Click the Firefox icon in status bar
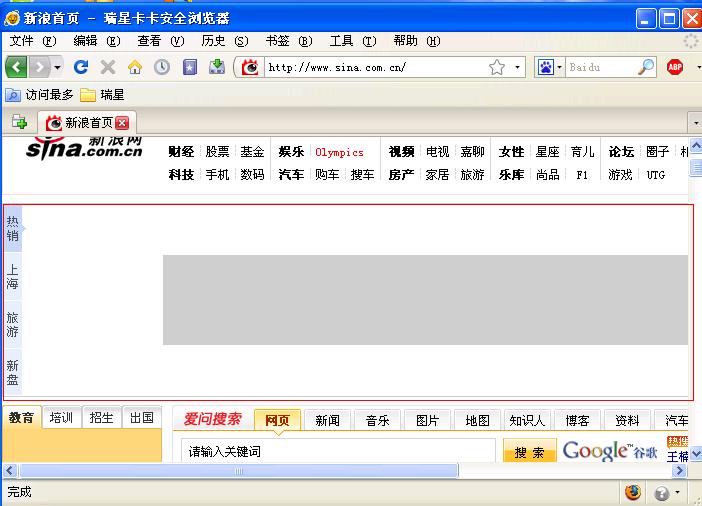This screenshot has width=702, height=506. [x=633, y=493]
